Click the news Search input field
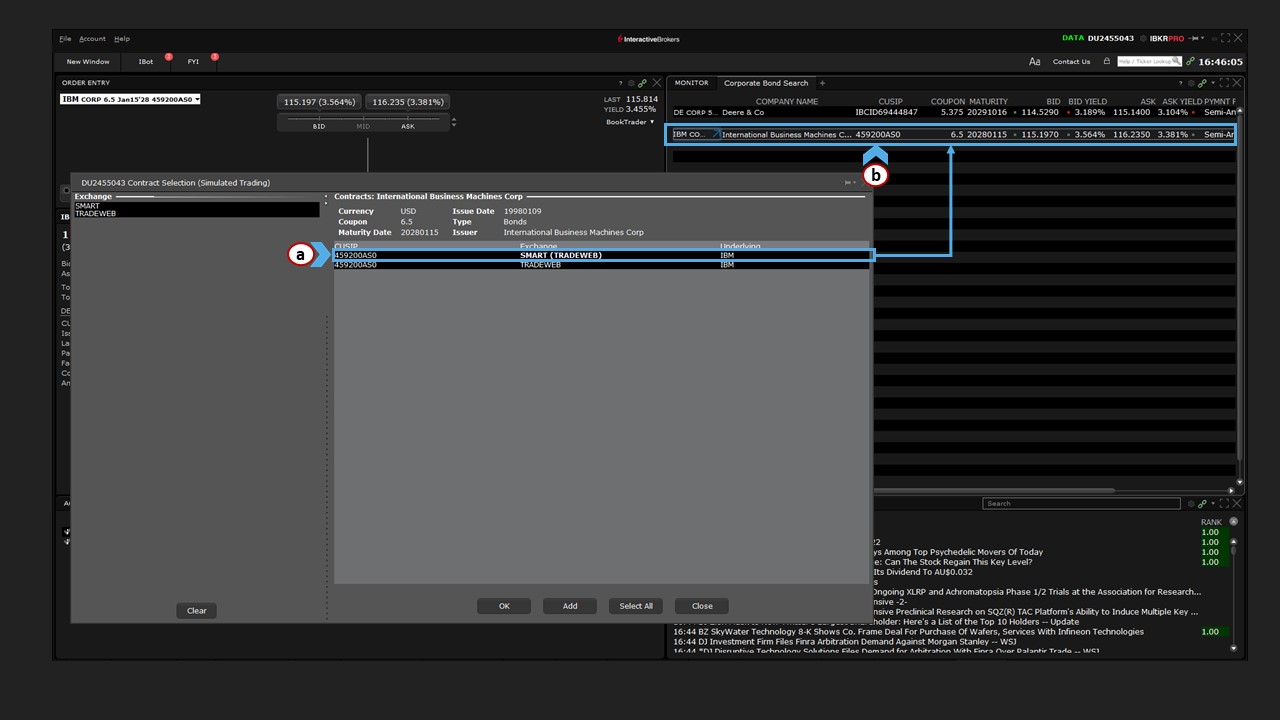1280x720 pixels. 1067,504
